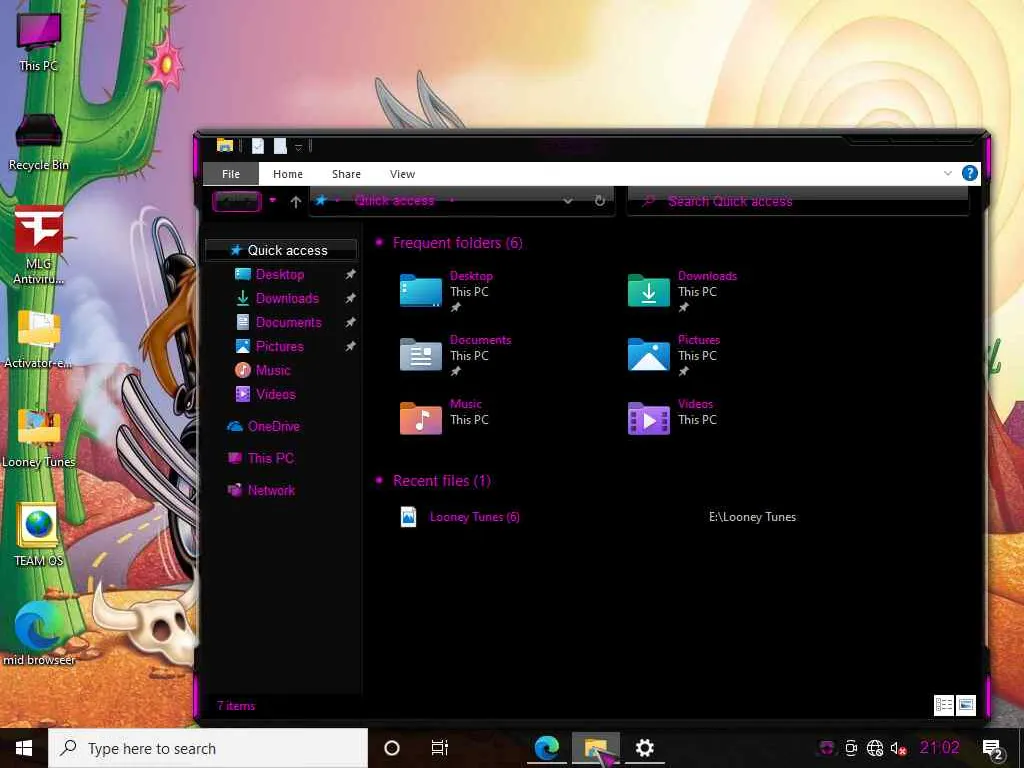Image resolution: width=1024 pixels, height=768 pixels.
Task: Click the Music folder icon in Frequent folders
Action: click(x=421, y=419)
